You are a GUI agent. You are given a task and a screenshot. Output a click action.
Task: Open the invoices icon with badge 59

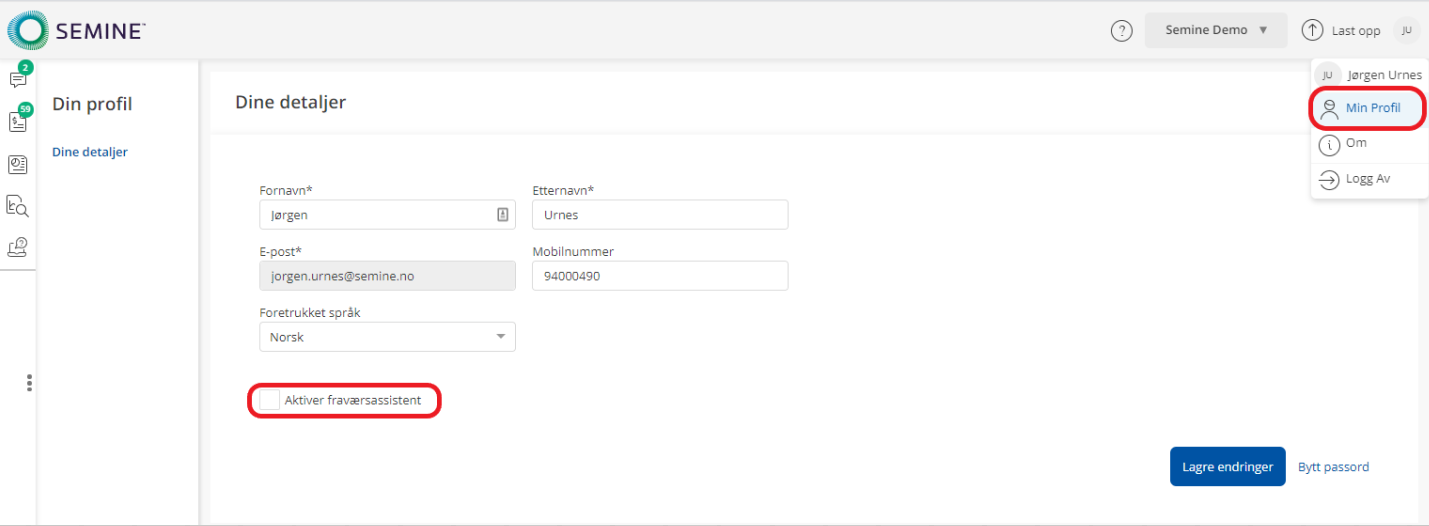pos(17,122)
